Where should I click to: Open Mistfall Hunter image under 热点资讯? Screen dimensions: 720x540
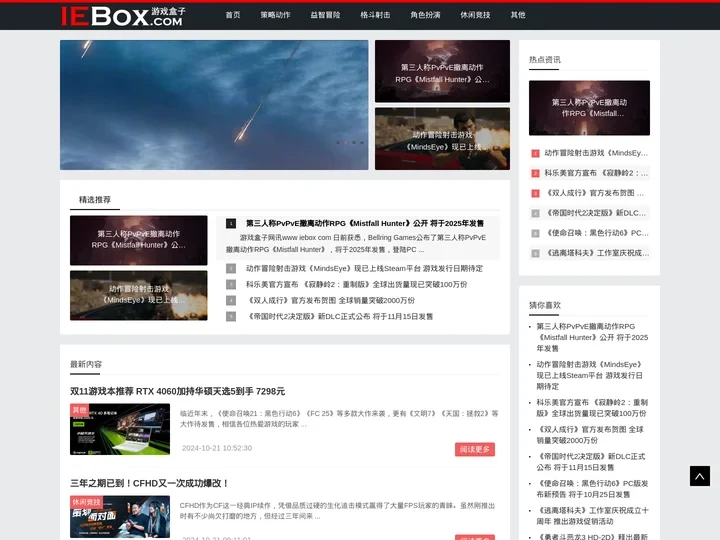tap(589, 108)
